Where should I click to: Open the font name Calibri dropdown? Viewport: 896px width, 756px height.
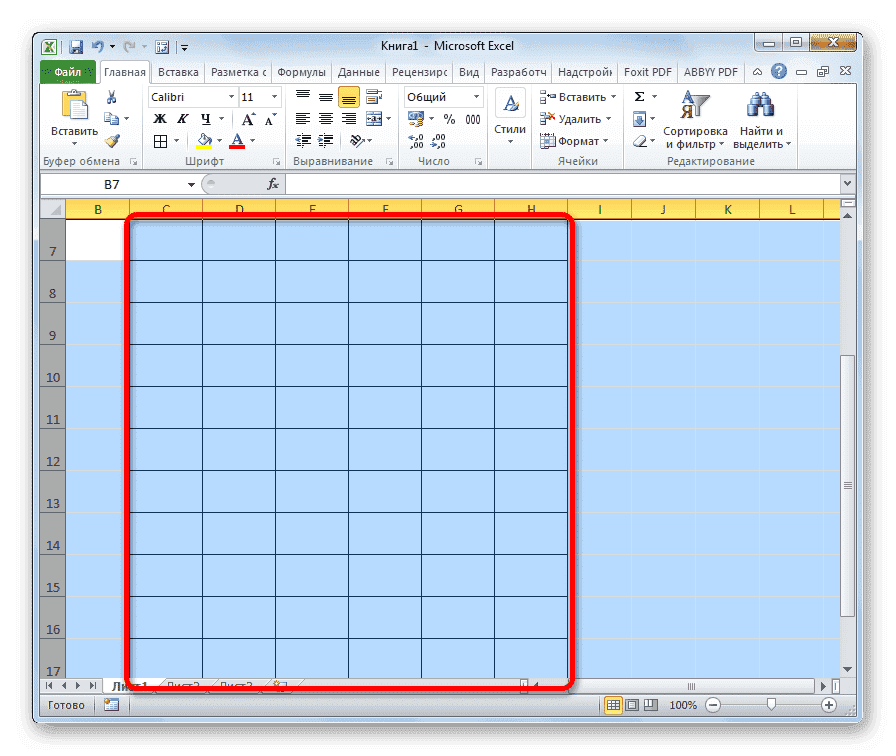[x=232, y=97]
